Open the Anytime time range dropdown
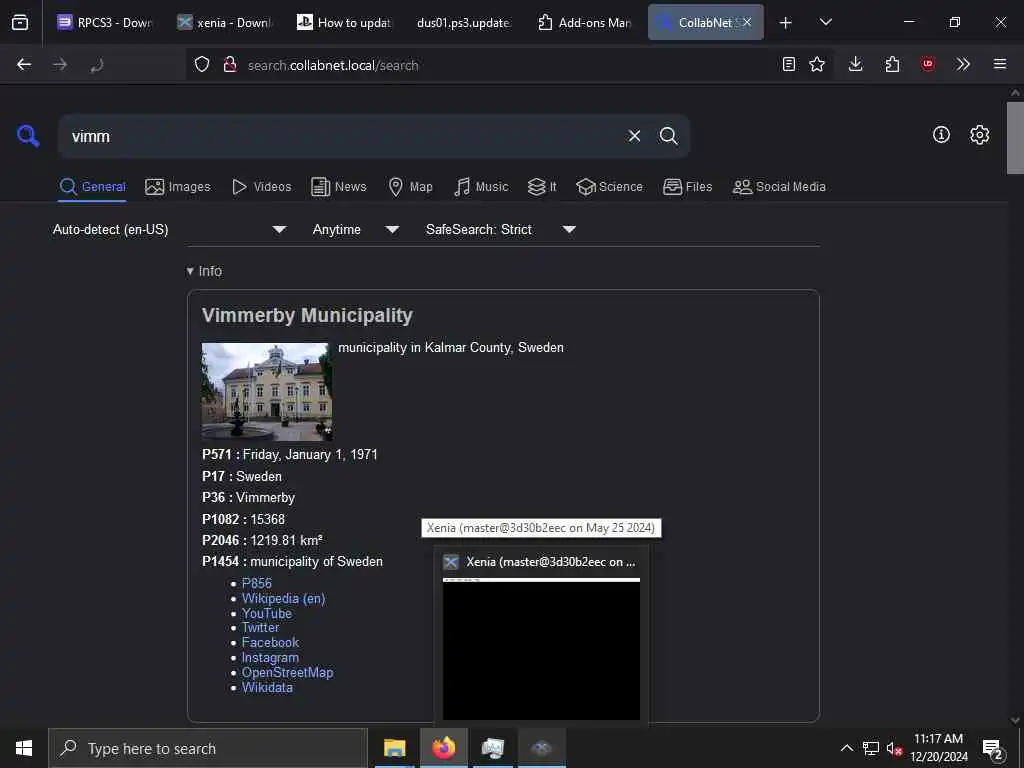Viewport: 1024px width, 768px height. (x=356, y=229)
